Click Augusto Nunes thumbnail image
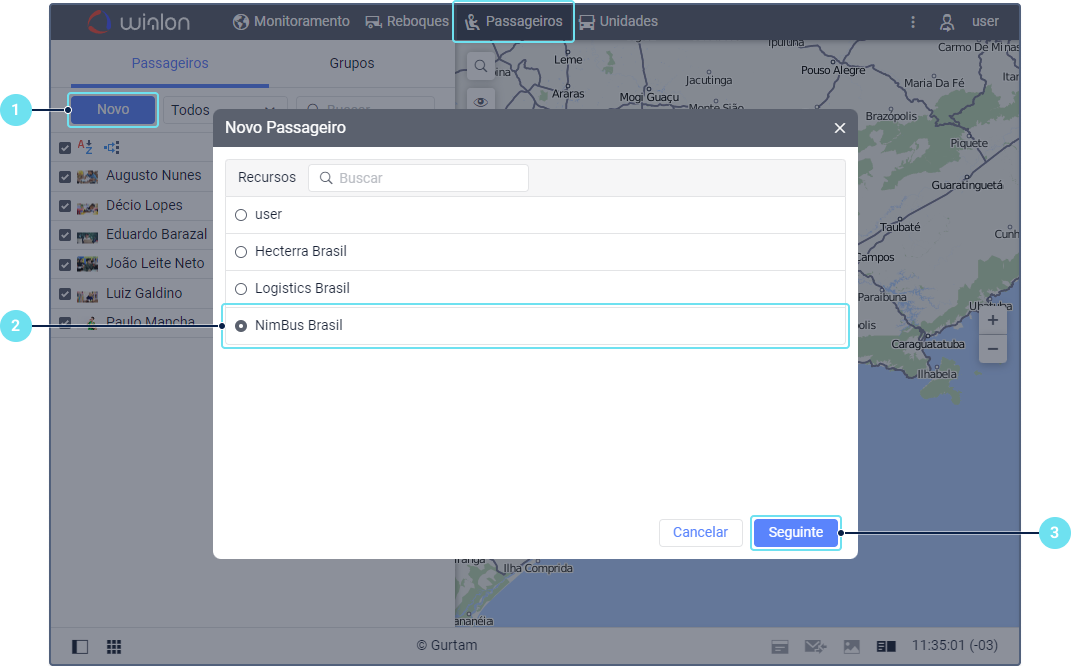 (x=87, y=177)
